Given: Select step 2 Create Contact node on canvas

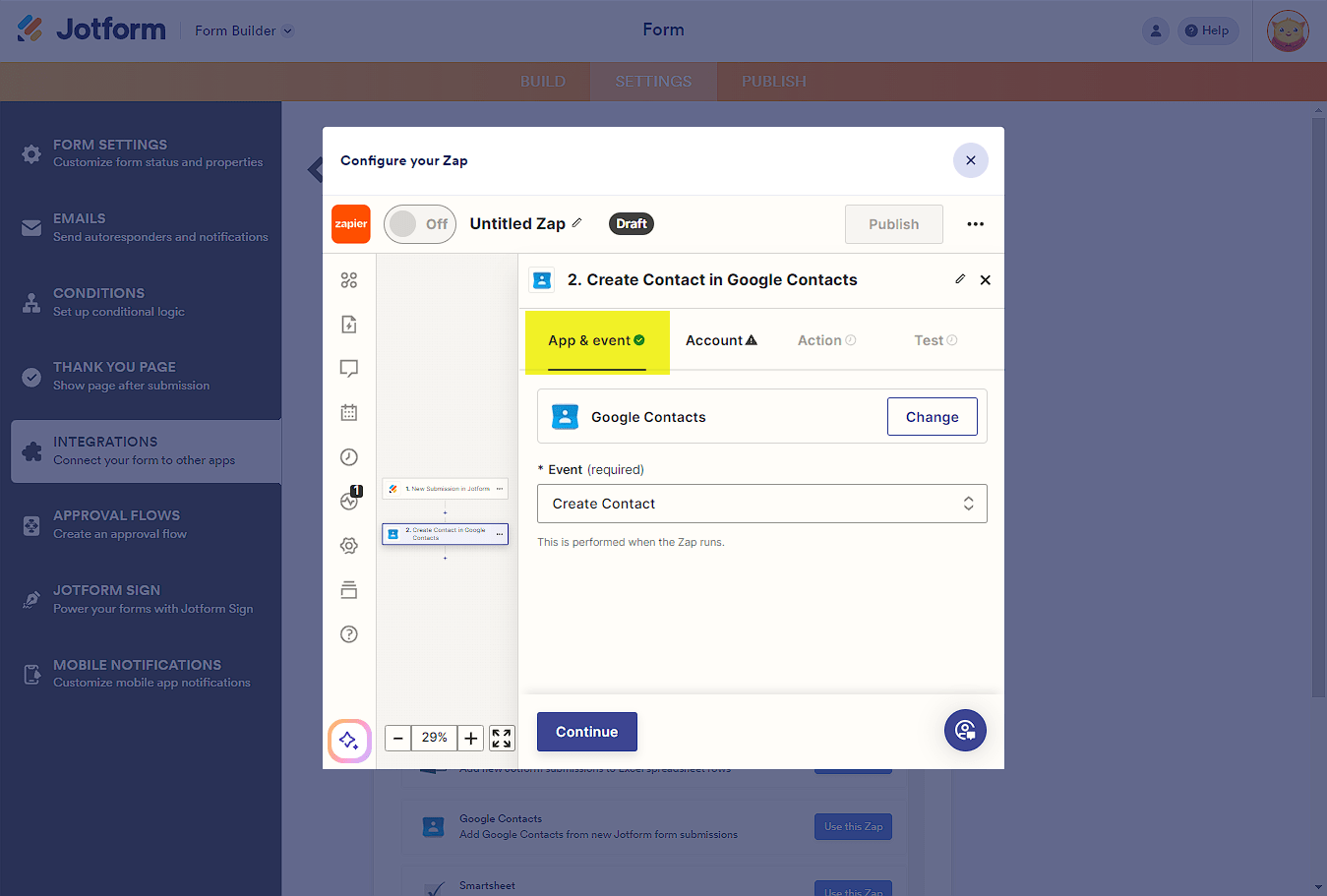Looking at the screenshot, I should (x=446, y=534).
